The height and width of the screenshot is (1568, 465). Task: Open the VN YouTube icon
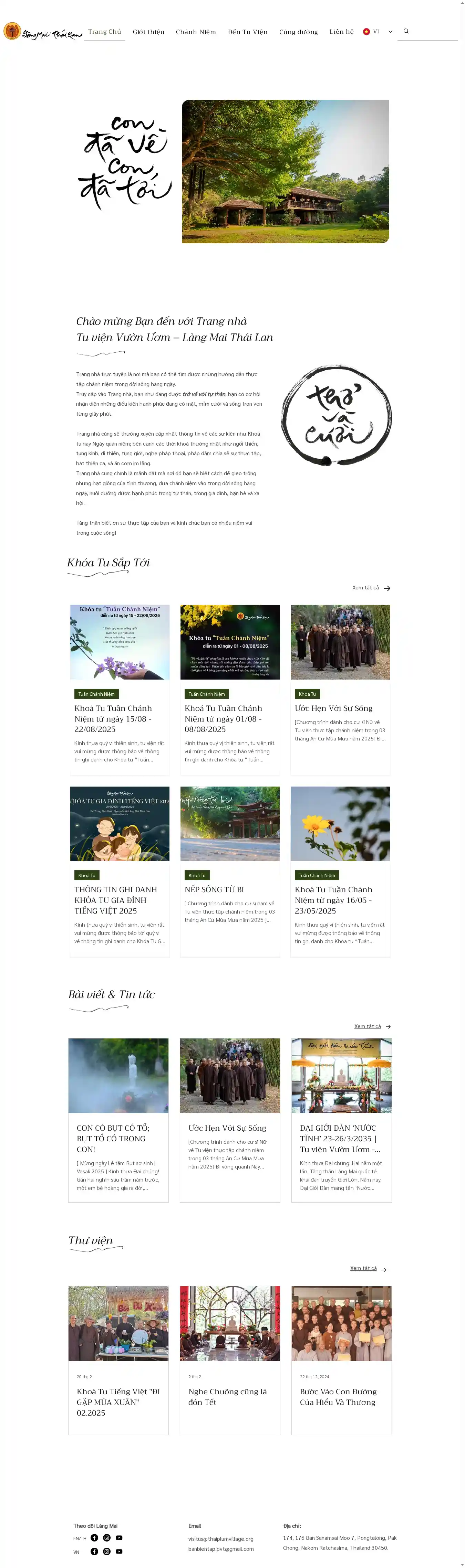pos(119,1551)
